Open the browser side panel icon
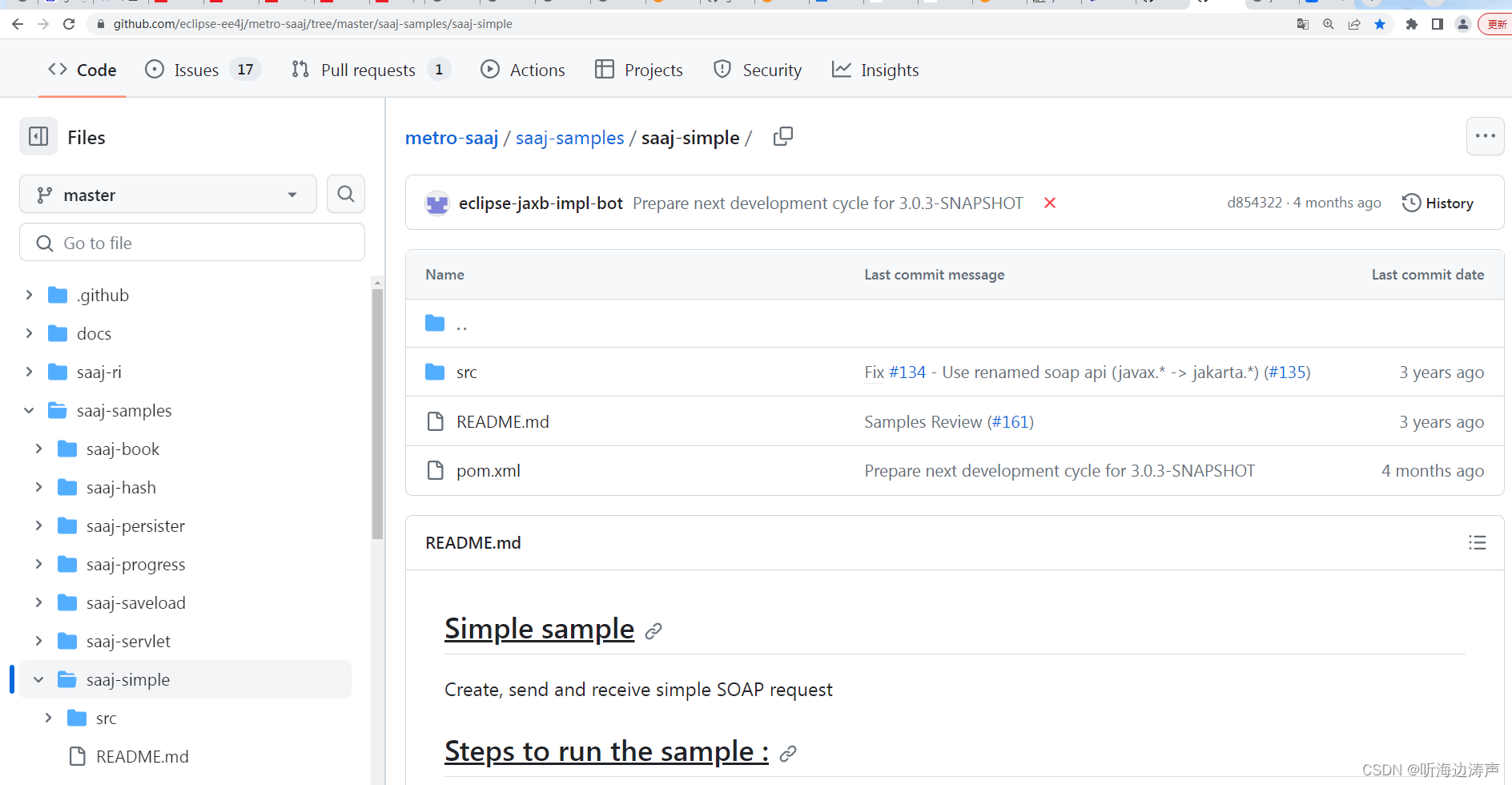The image size is (1512, 785). pyautogui.click(x=1438, y=24)
